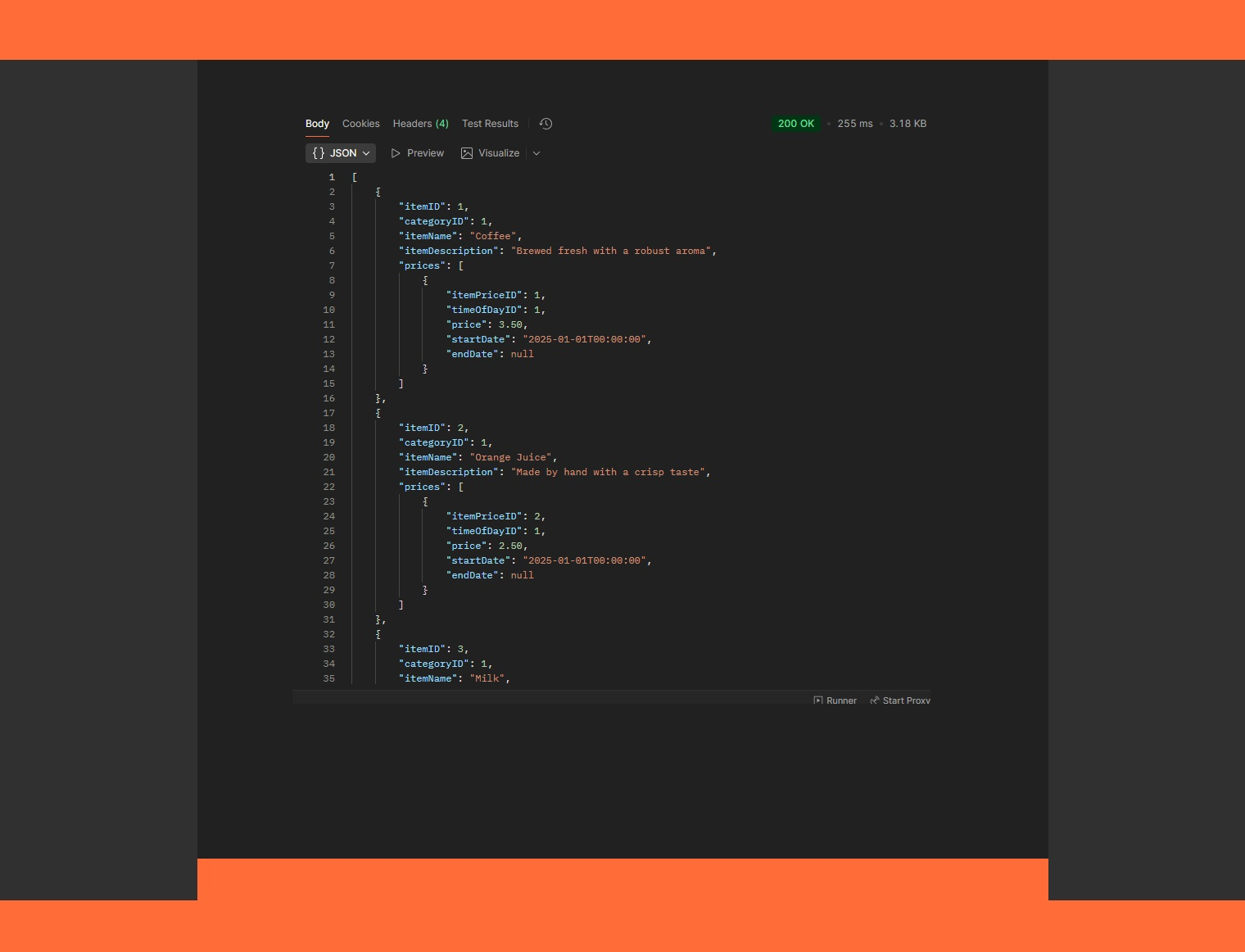1245x952 pixels.
Task: Click the Visualize image icon
Action: coord(467,153)
